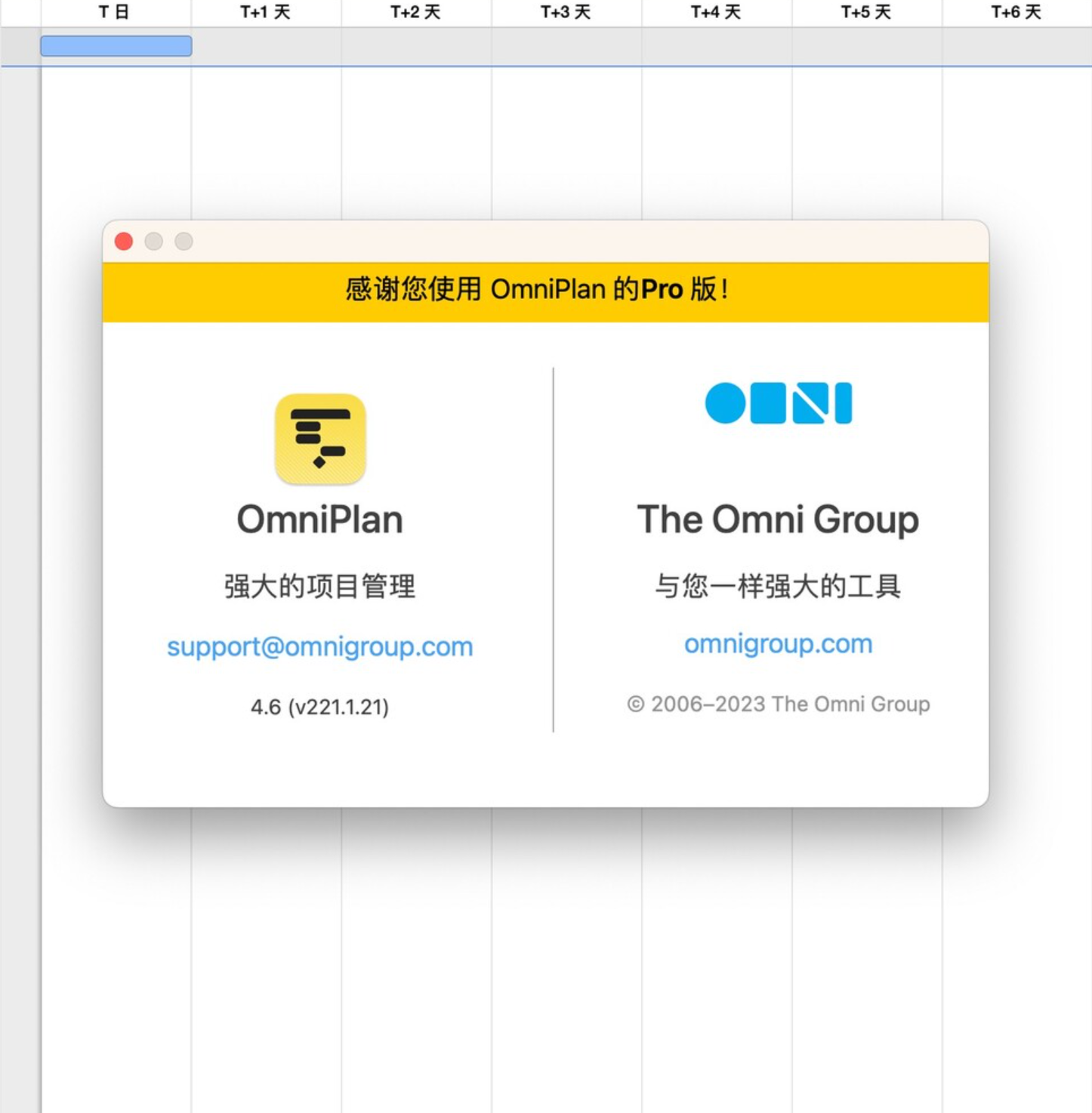Select the blue Gantt task bar
This screenshot has width=1092, height=1113.
116,46
